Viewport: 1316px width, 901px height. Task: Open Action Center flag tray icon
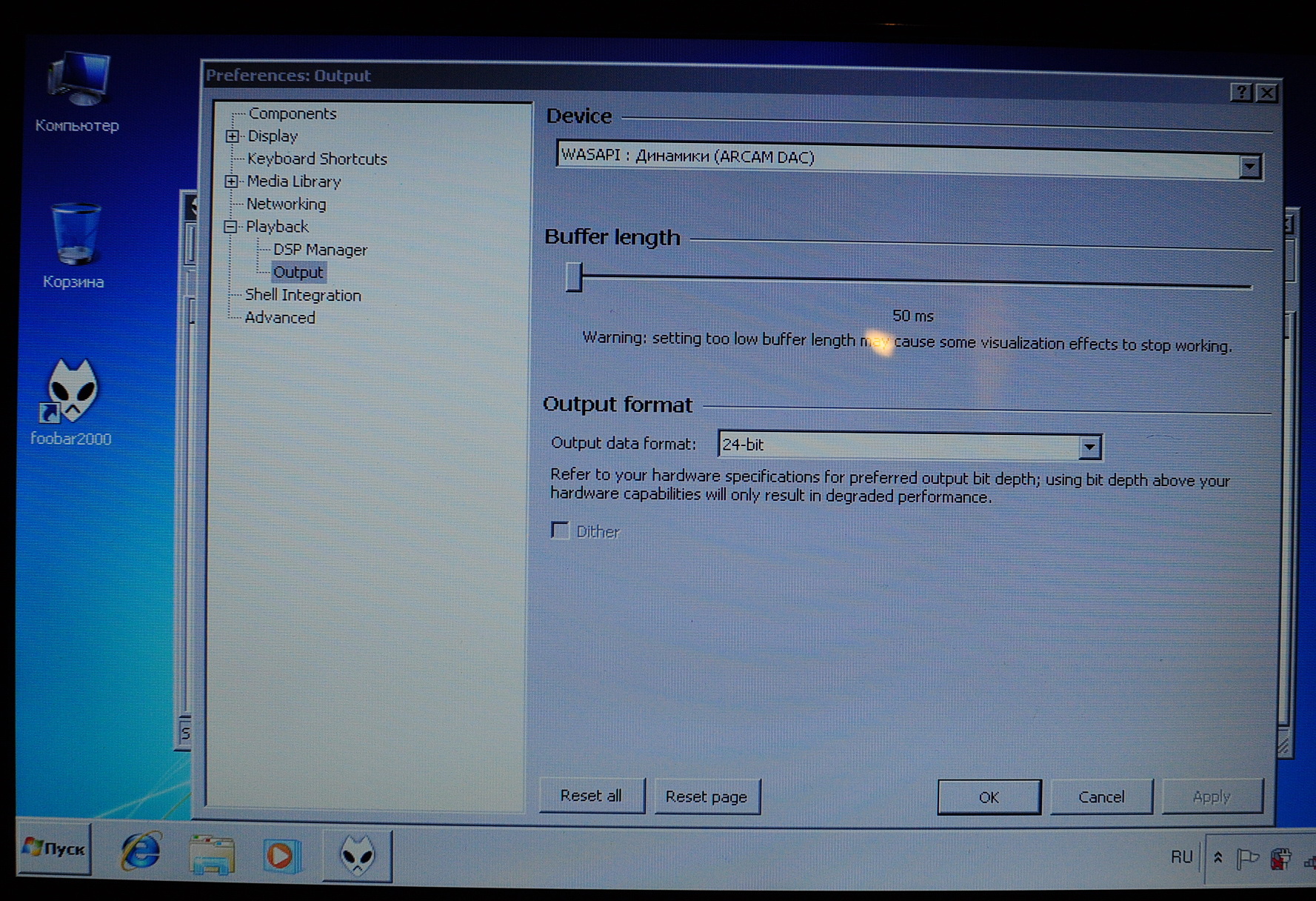point(1248,859)
